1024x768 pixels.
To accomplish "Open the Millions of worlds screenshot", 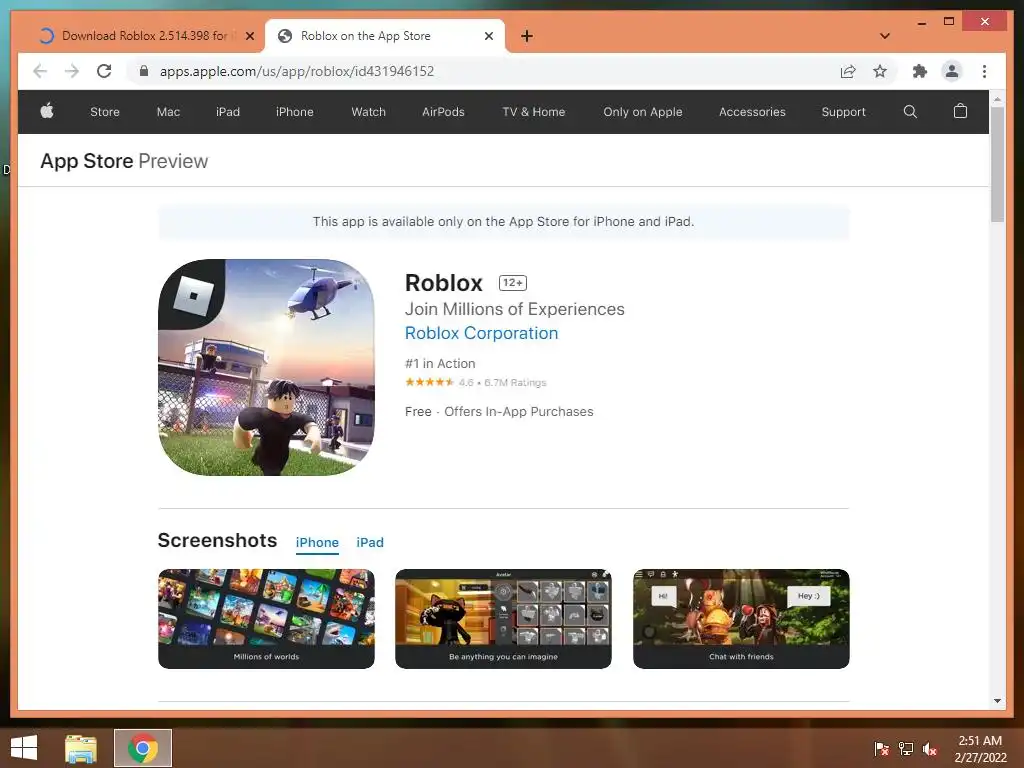I will pos(266,618).
